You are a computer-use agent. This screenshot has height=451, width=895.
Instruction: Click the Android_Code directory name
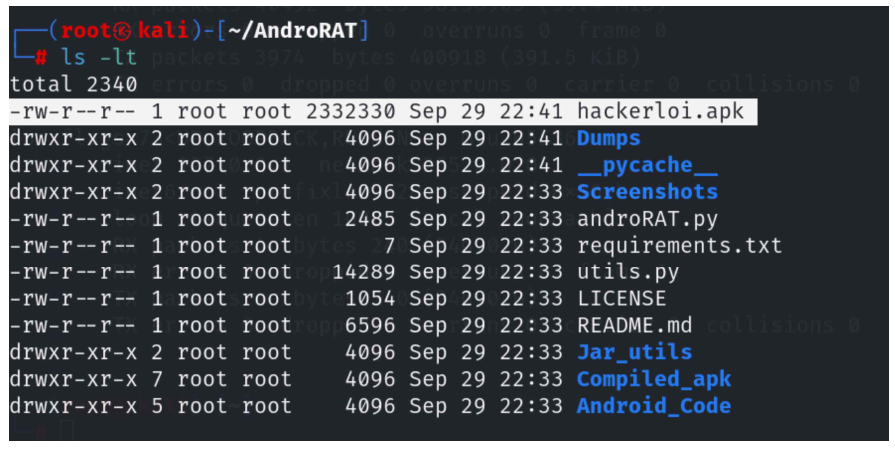[x=654, y=406]
